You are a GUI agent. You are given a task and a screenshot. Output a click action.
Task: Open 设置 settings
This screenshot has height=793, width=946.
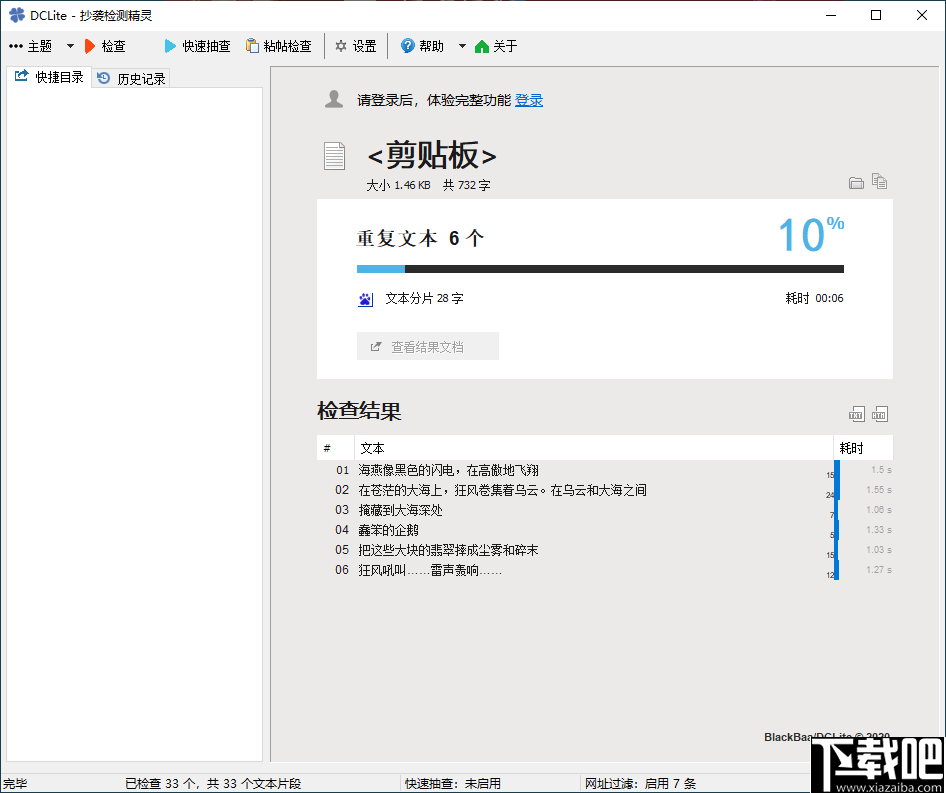click(355, 45)
